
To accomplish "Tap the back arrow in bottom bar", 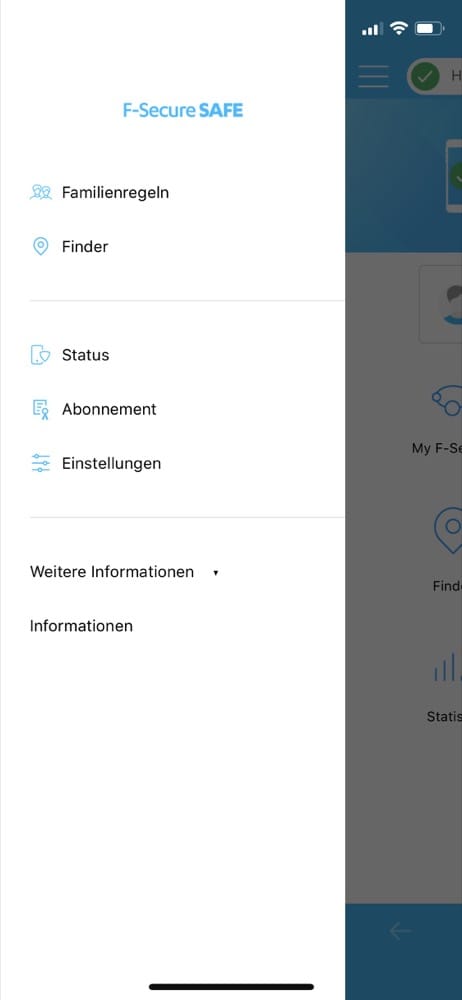I will pos(400,931).
